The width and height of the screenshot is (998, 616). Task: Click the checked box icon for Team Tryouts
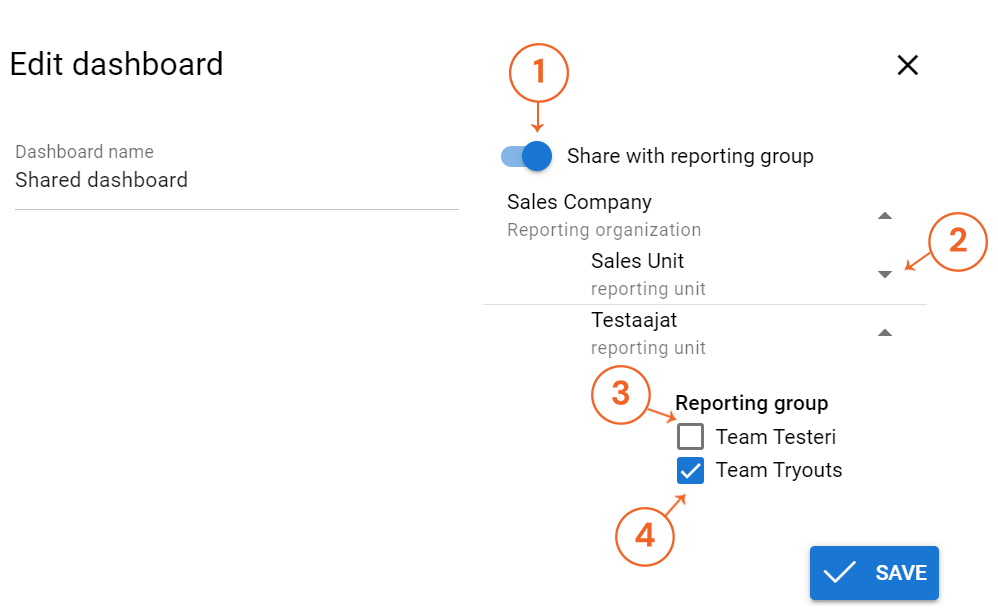(x=690, y=469)
